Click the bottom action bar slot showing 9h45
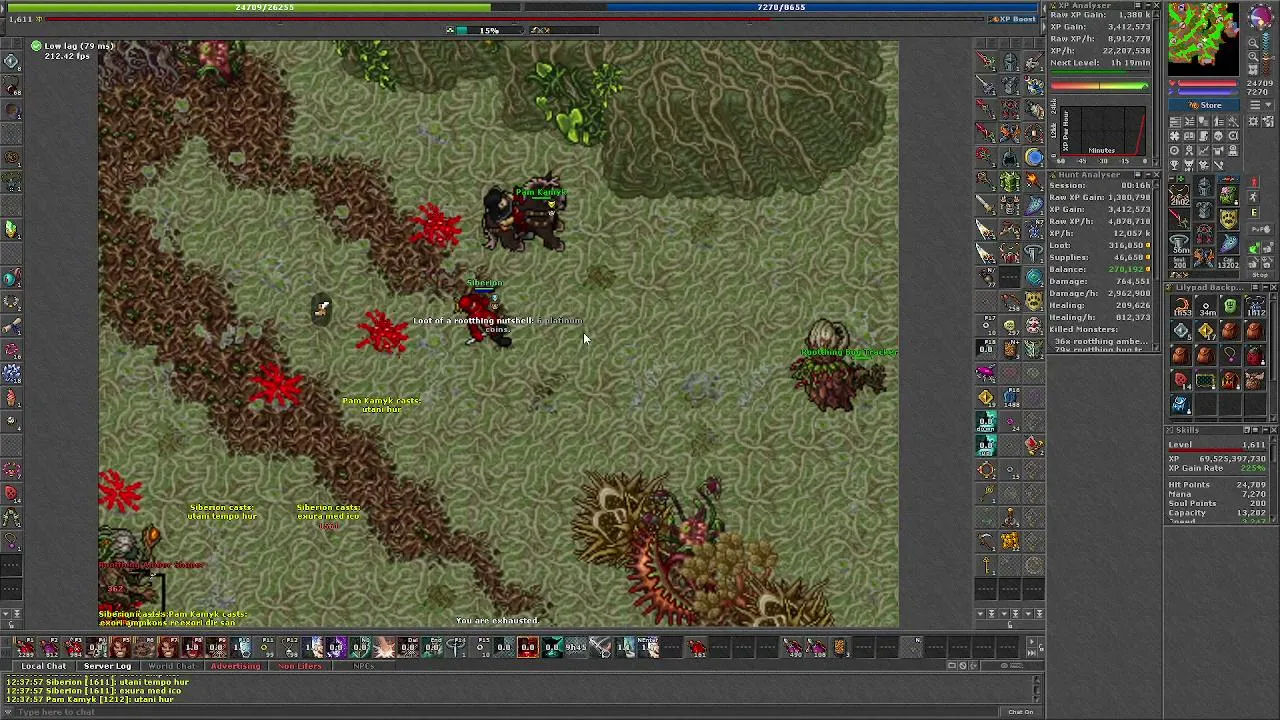 click(x=576, y=647)
